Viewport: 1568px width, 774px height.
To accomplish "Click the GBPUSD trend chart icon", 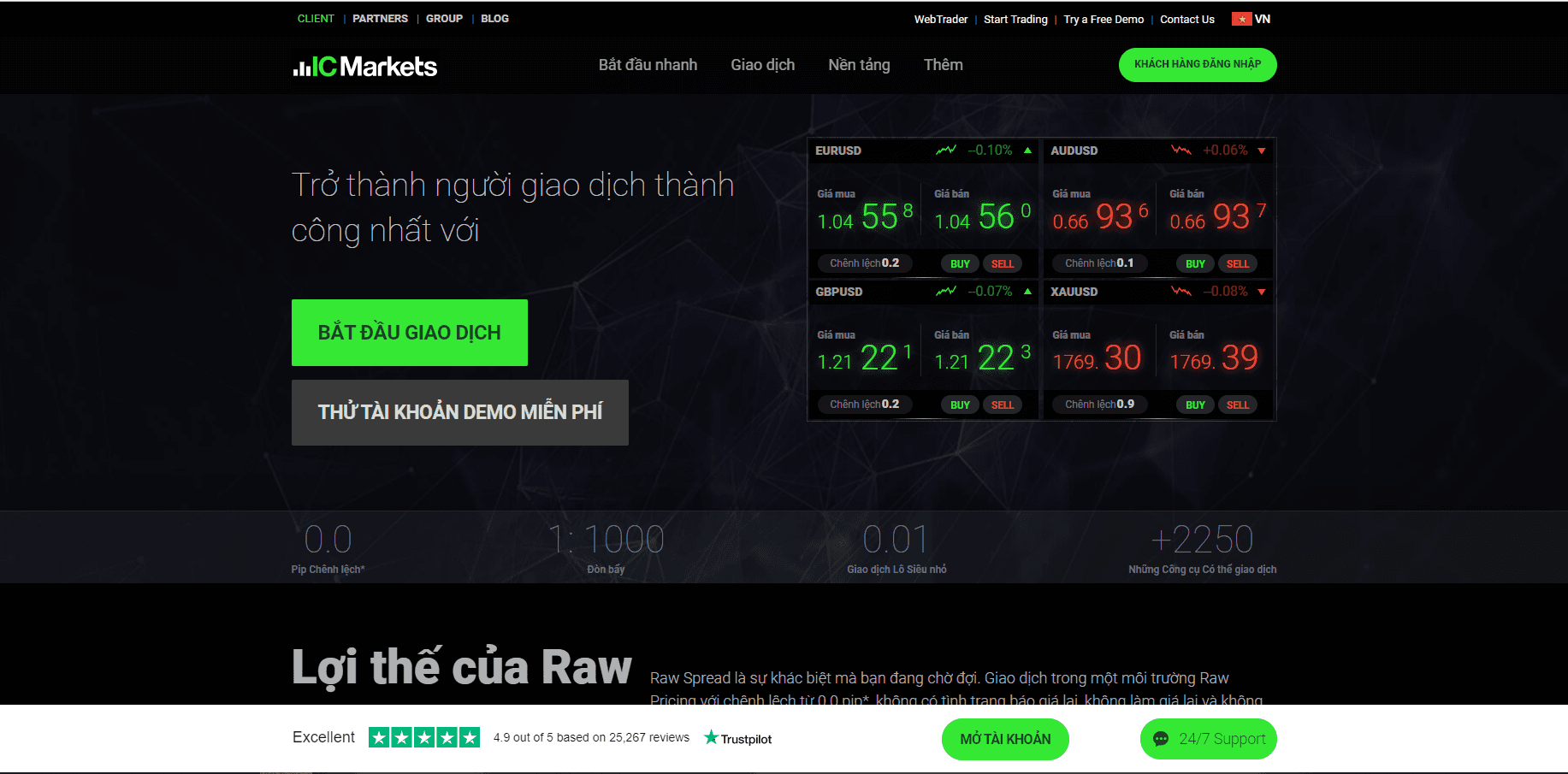I will coord(946,292).
